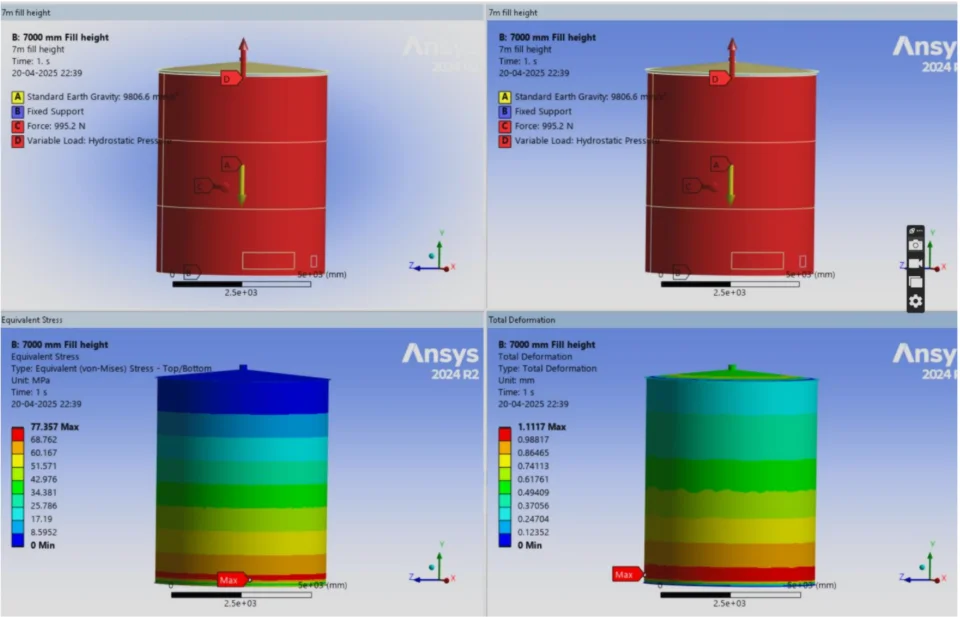Image resolution: width=960 pixels, height=617 pixels.
Task: Activate the Equivalent Stress viewport title bar
Action: [x=242, y=320]
